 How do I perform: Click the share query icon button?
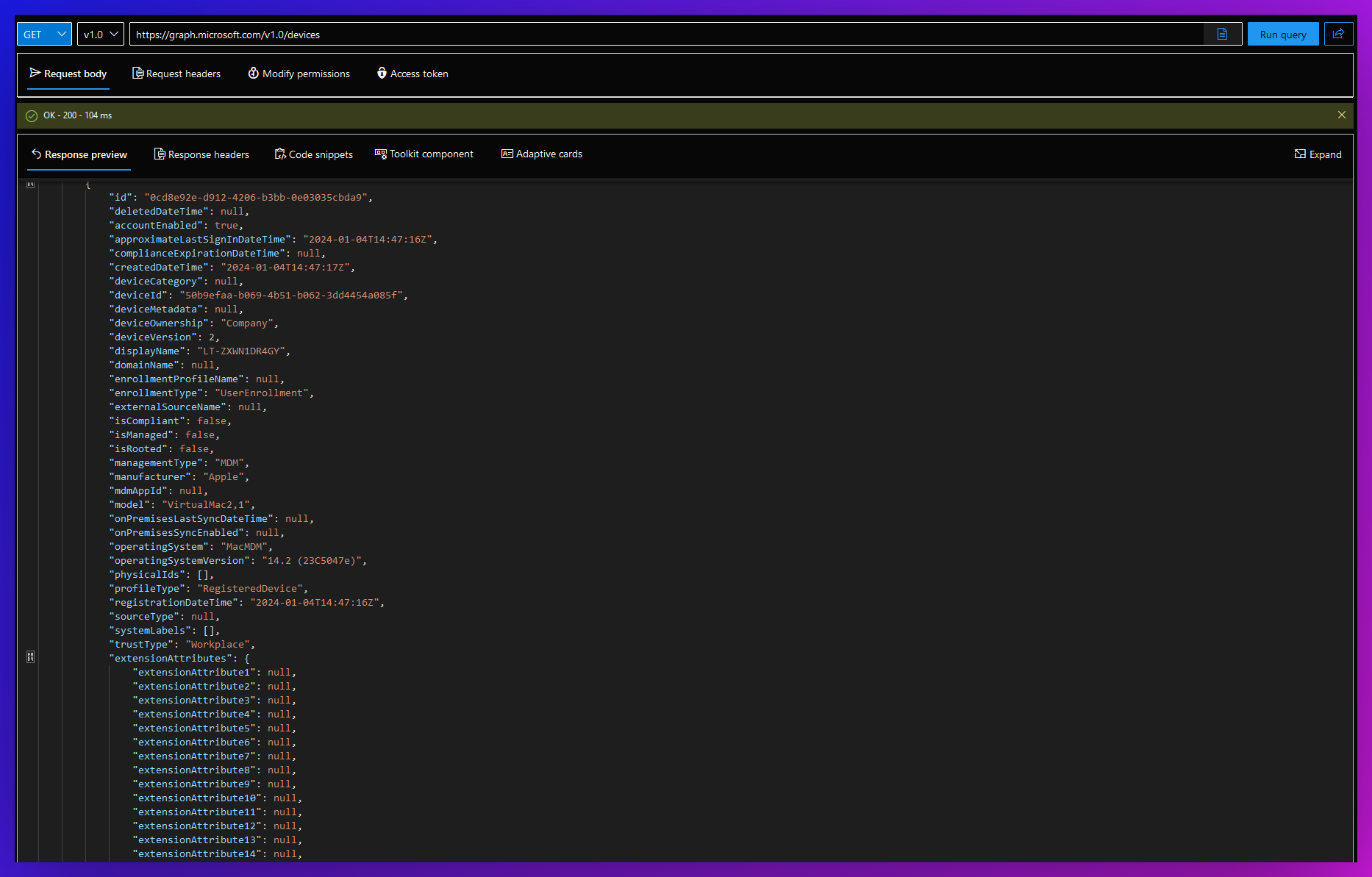(x=1338, y=34)
